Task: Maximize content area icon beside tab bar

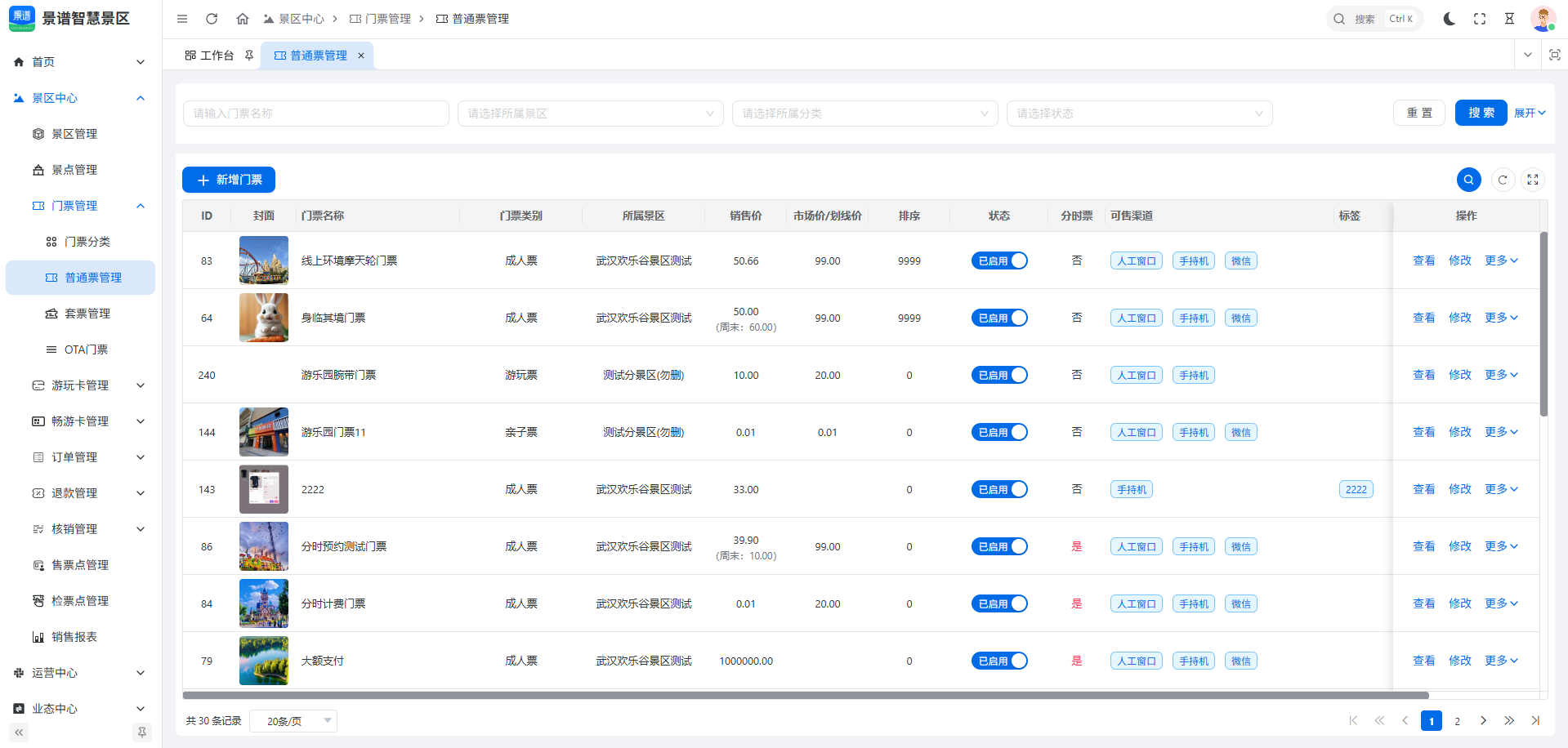Action: pyautogui.click(x=1555, y=55)
